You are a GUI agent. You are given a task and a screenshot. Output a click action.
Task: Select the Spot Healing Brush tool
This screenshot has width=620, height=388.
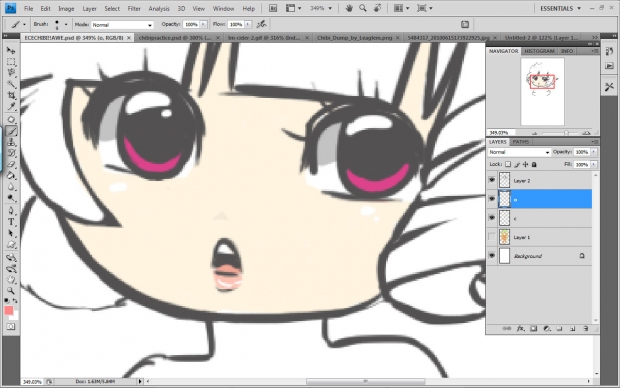tap(11, 119)
